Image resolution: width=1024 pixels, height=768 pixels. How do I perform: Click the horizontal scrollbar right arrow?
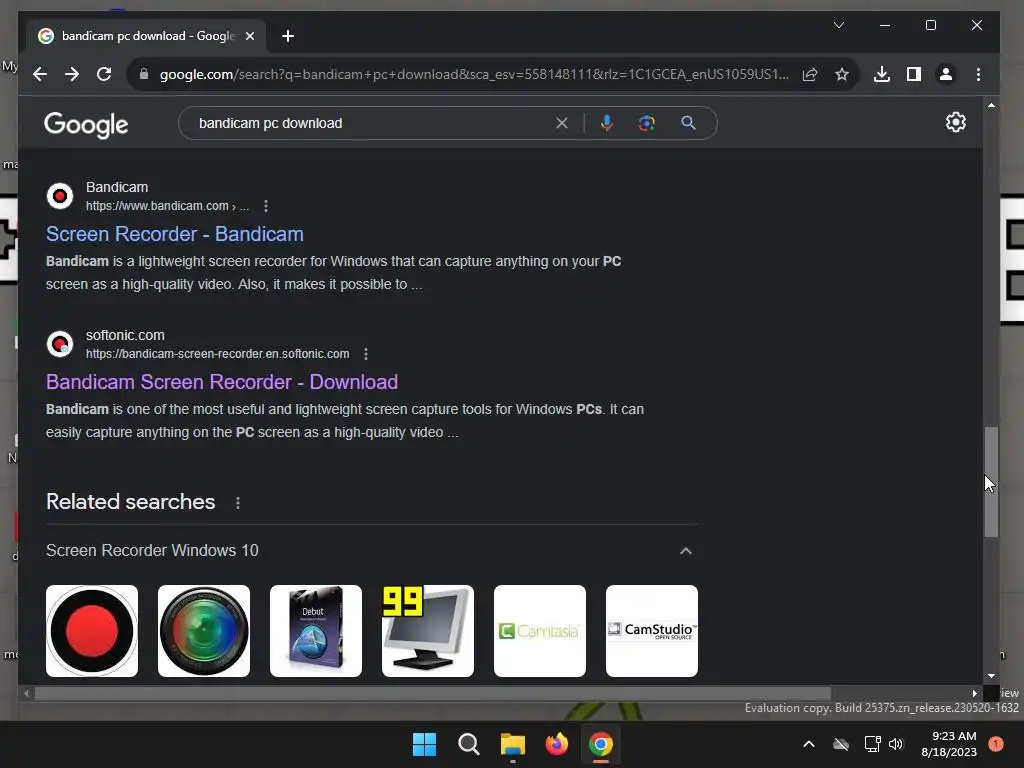coord(975,694)
